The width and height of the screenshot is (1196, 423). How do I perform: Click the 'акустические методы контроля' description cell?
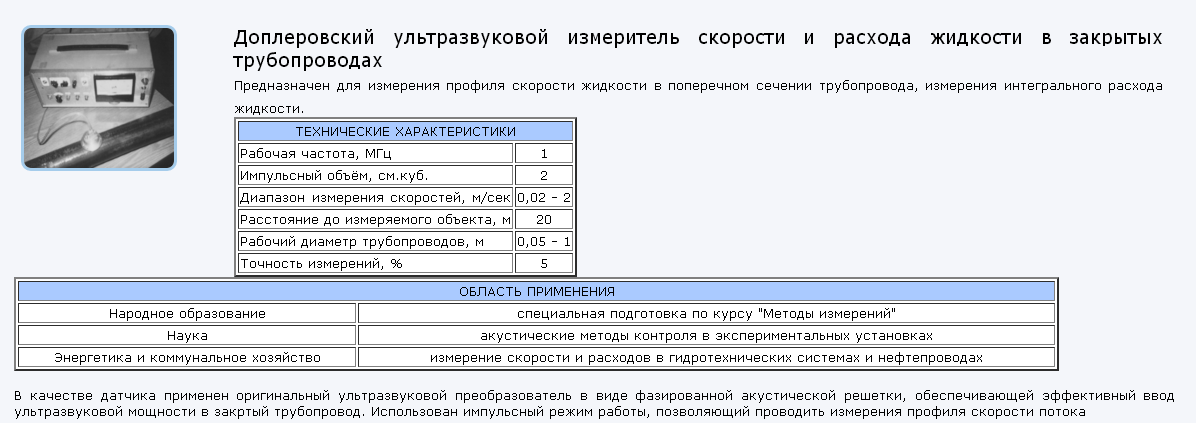(706, 336)
